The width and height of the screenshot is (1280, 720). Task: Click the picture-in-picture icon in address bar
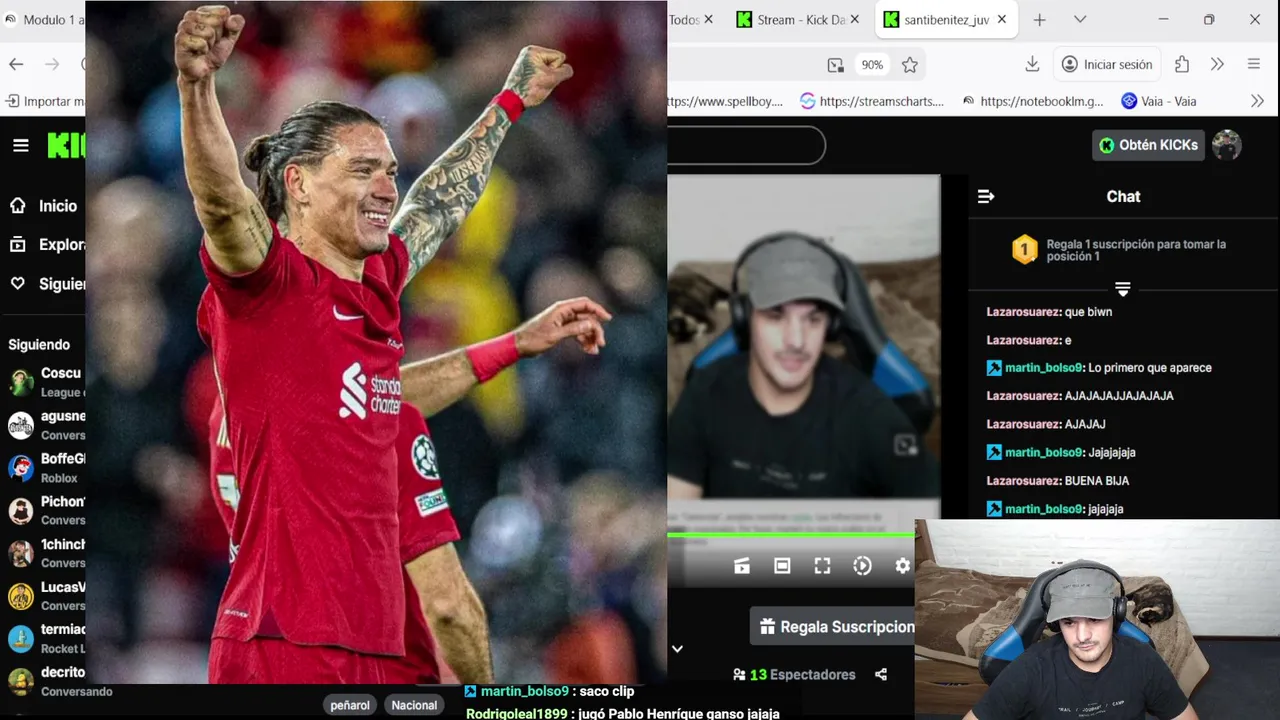835,65
